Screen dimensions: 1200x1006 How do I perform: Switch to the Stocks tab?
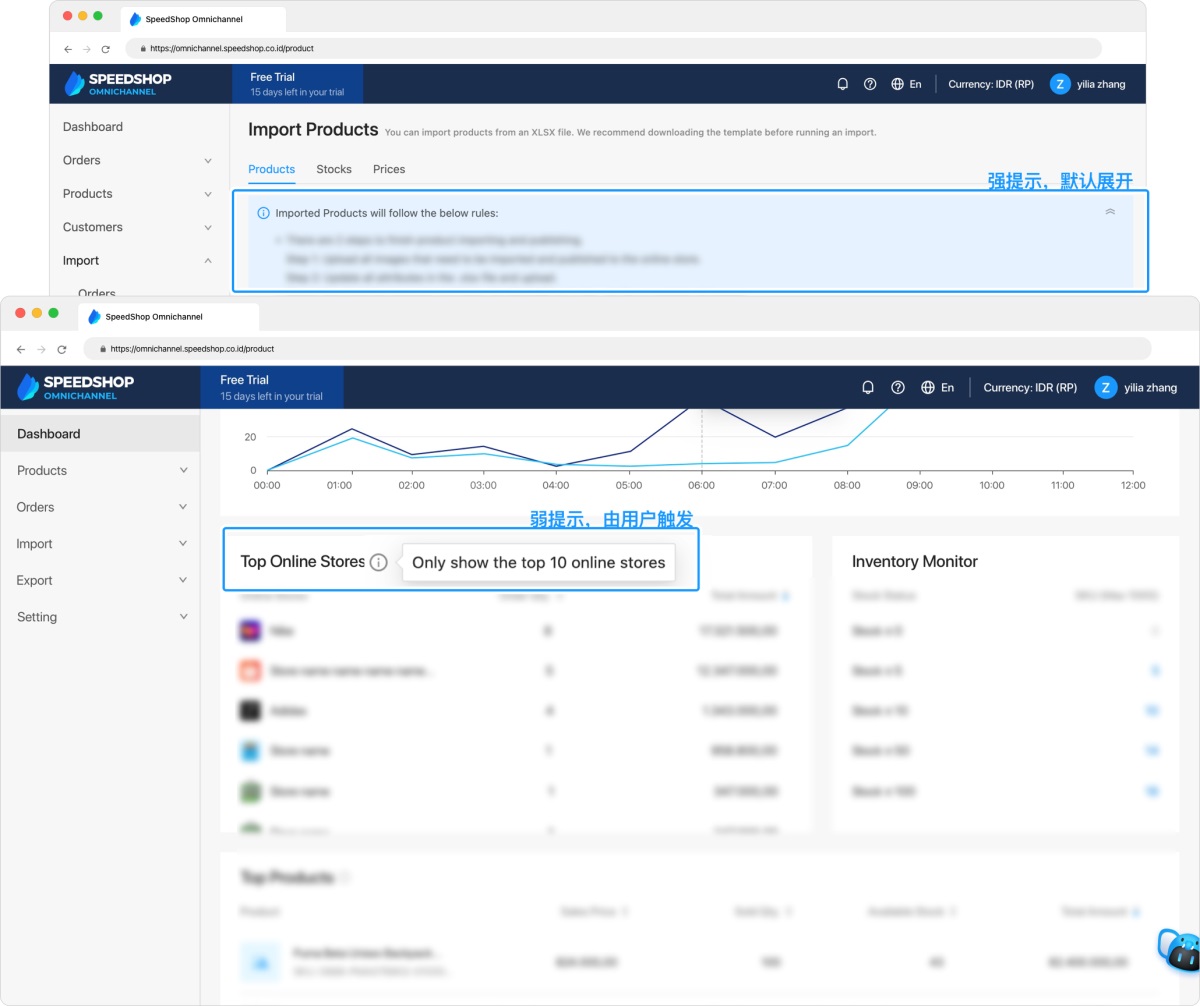(x=334, y=169)
